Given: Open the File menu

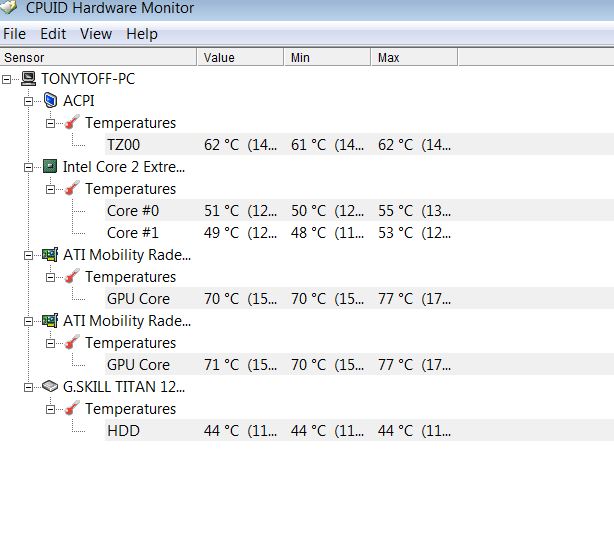Looking at the screenshot, I should (x=14, y=34).
